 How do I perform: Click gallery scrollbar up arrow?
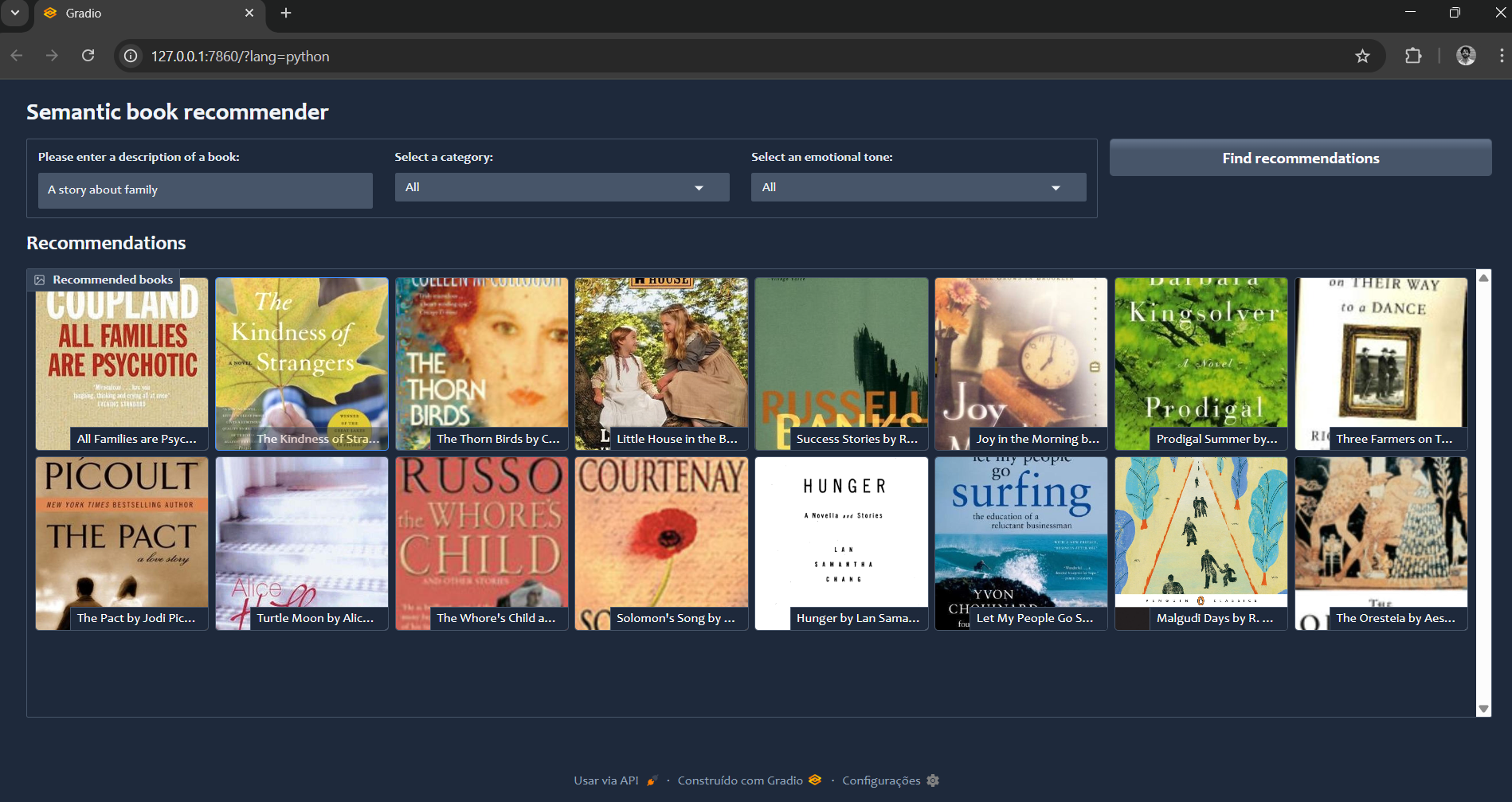point(1483,277)
